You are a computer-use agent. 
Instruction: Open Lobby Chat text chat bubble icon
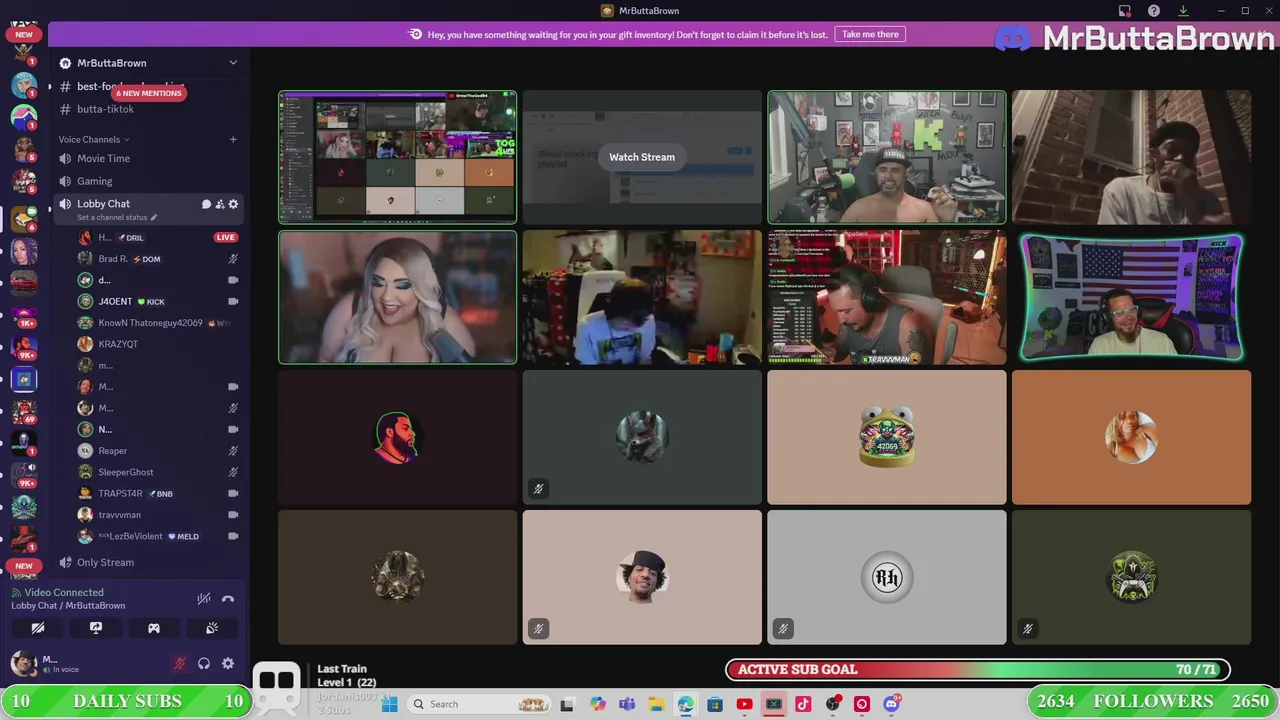pyautogui.click(x=207, y=204)
